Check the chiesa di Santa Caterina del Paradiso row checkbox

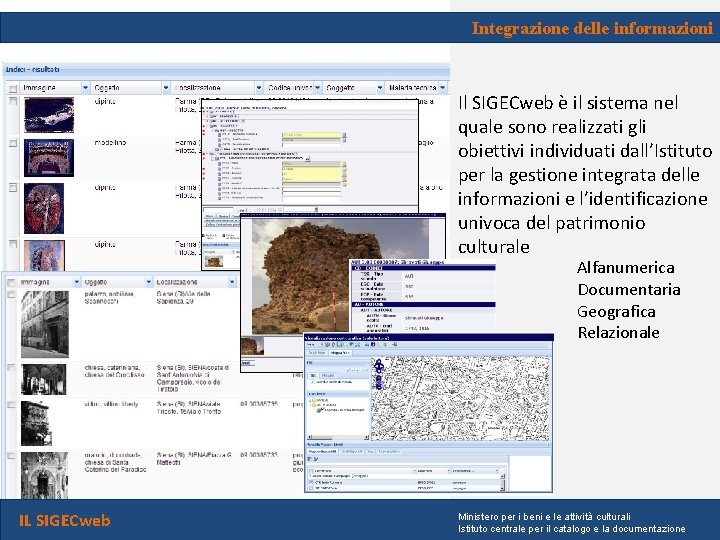coord(11,456)
